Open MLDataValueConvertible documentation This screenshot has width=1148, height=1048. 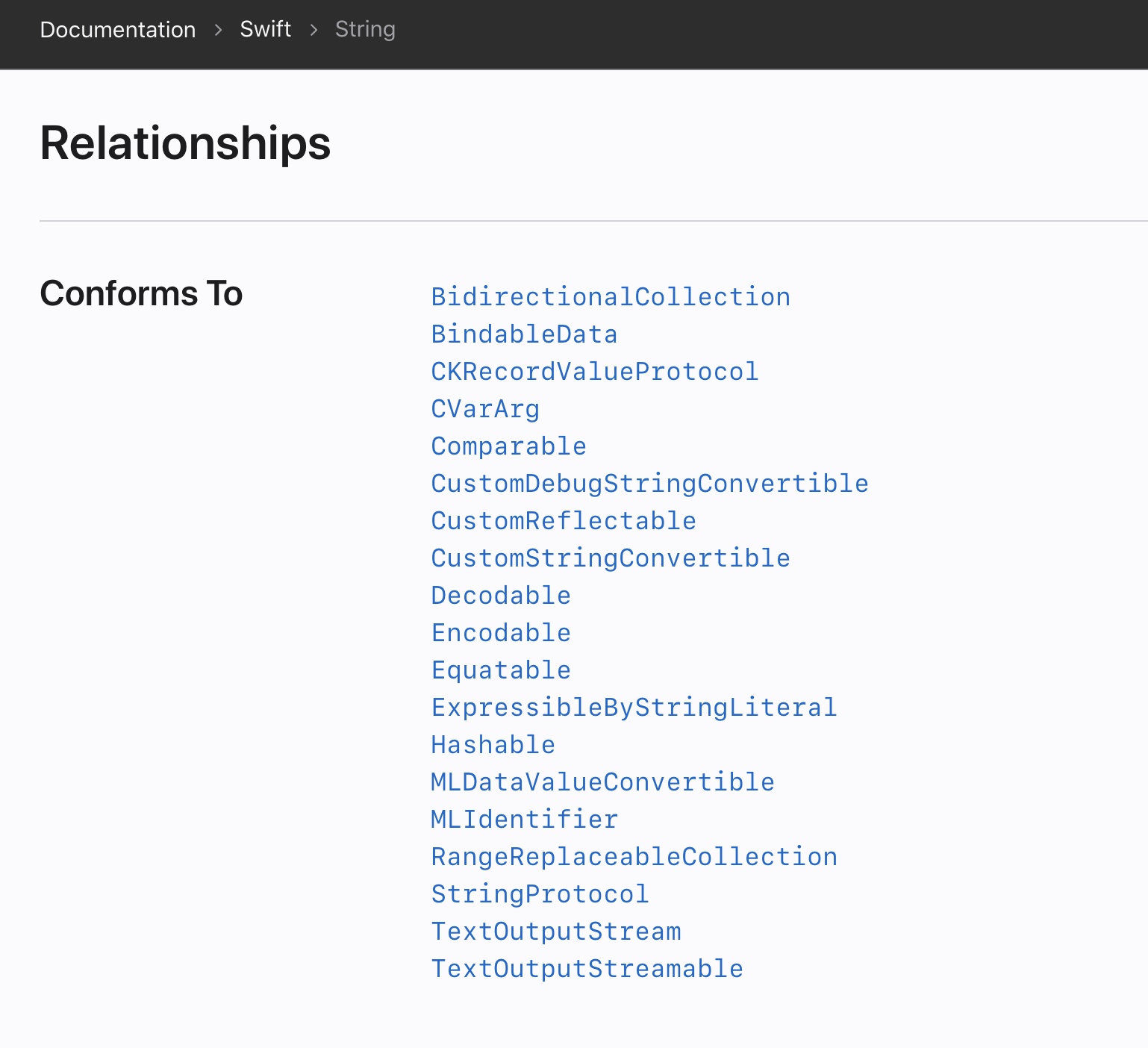[x=602, y=782]
